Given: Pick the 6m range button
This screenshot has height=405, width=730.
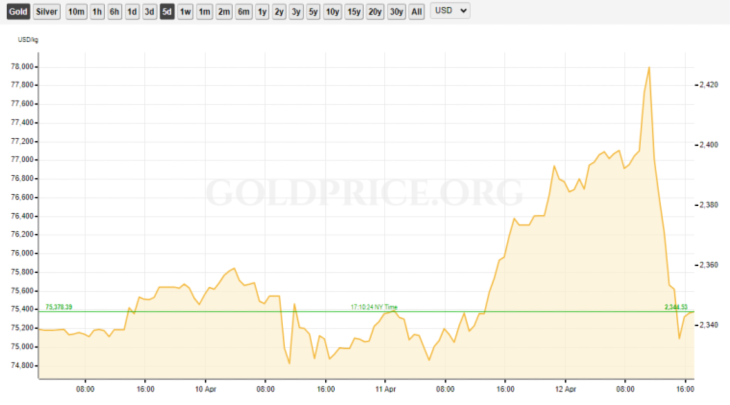Looking at the screenshot, I should click(x=243, y=12).
